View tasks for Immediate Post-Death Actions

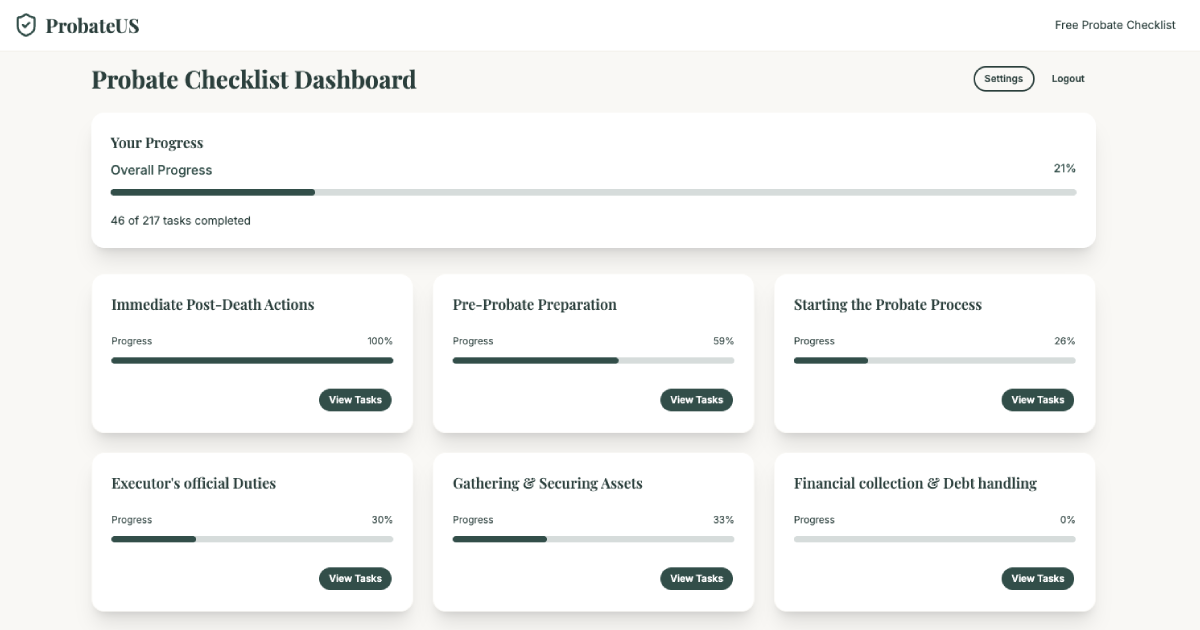[x=355, y=400]
